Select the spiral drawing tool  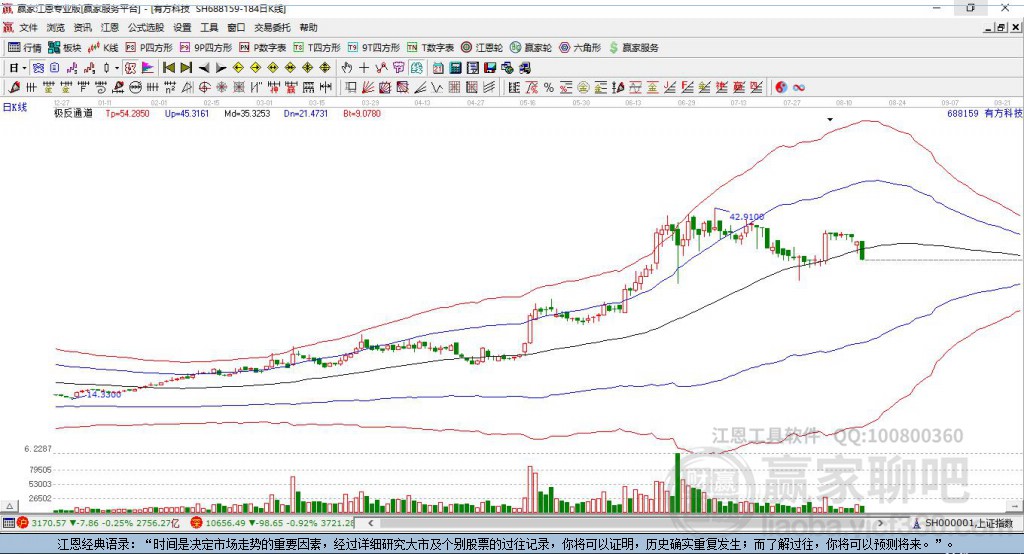click(x=101, y=88)
